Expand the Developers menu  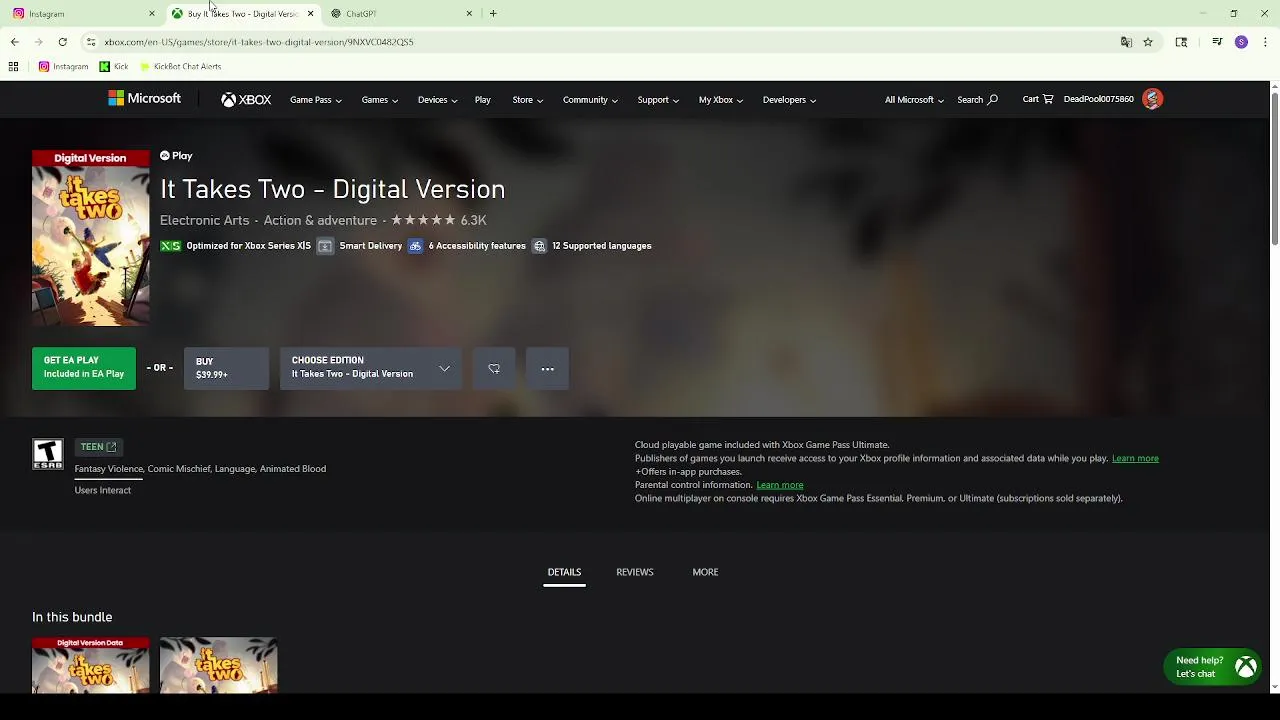click(x=789, y=100)
